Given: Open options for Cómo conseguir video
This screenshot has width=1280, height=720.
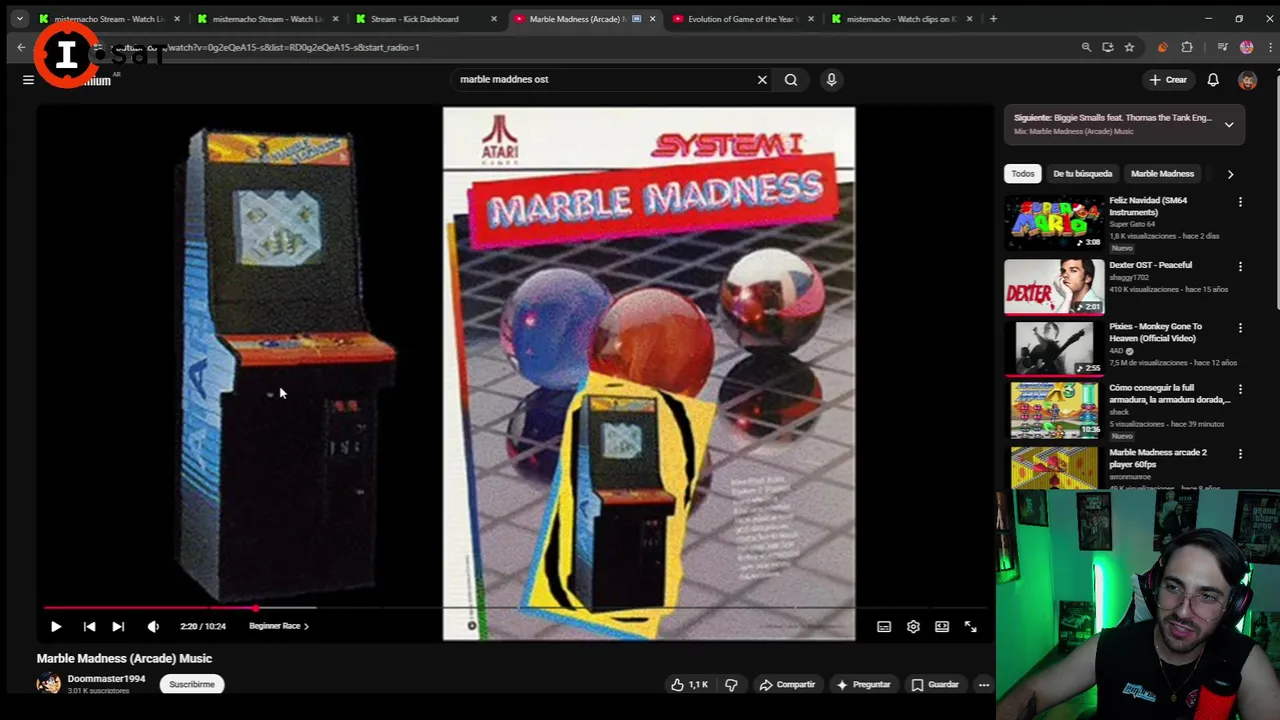Looking at the screenshot, I should tap(1240, 389).
